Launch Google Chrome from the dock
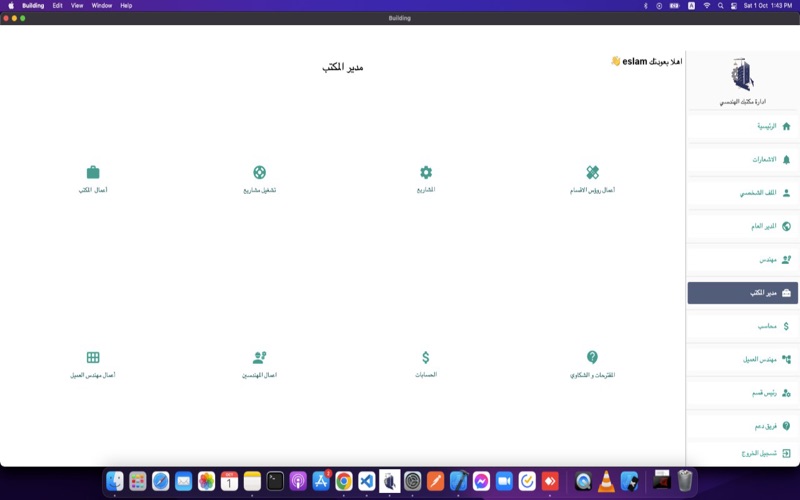The width and height of the screenshot is (800, 500). click(x=344, y=481)
